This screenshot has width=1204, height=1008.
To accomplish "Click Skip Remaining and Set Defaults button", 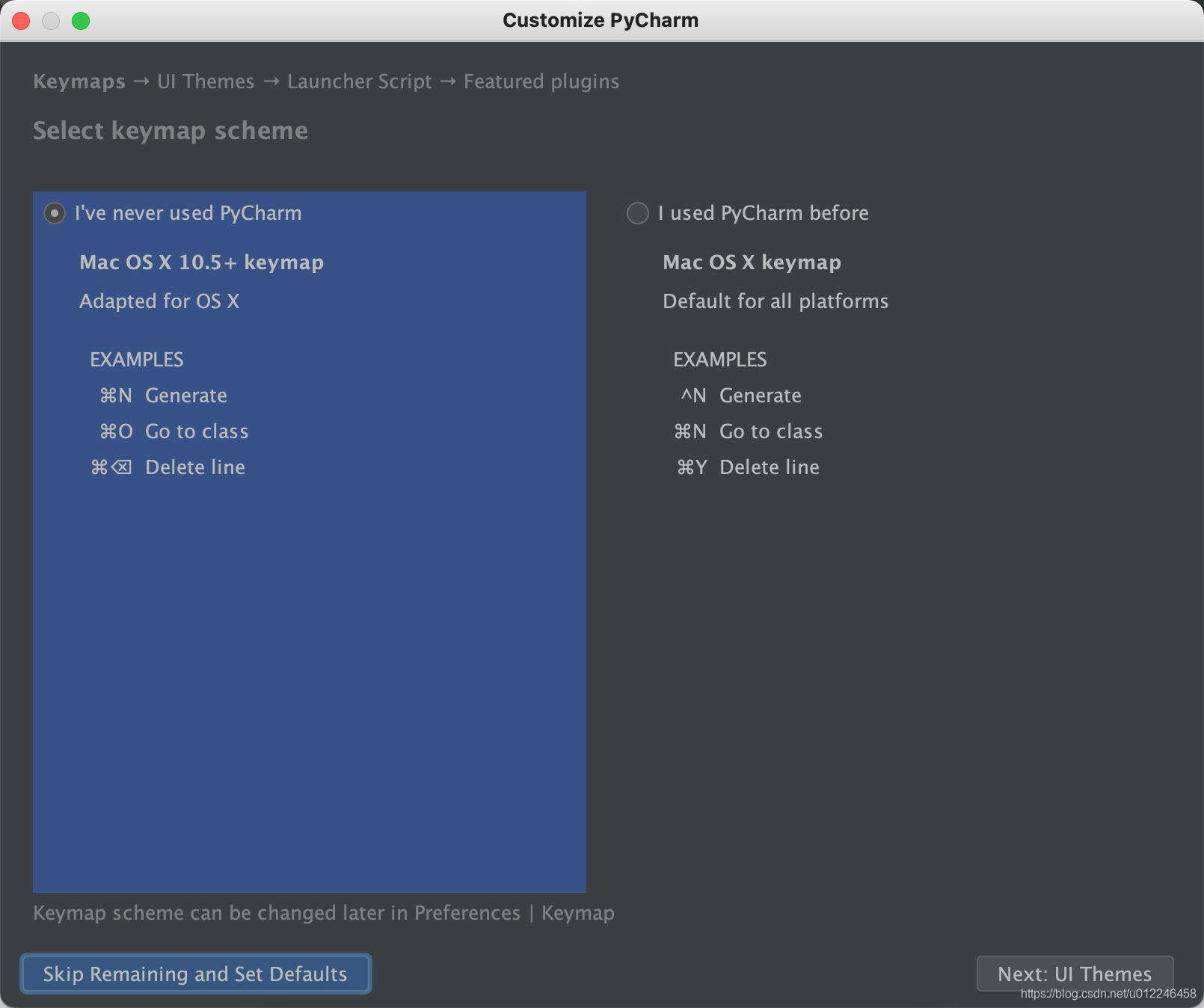I will (195, 974).
